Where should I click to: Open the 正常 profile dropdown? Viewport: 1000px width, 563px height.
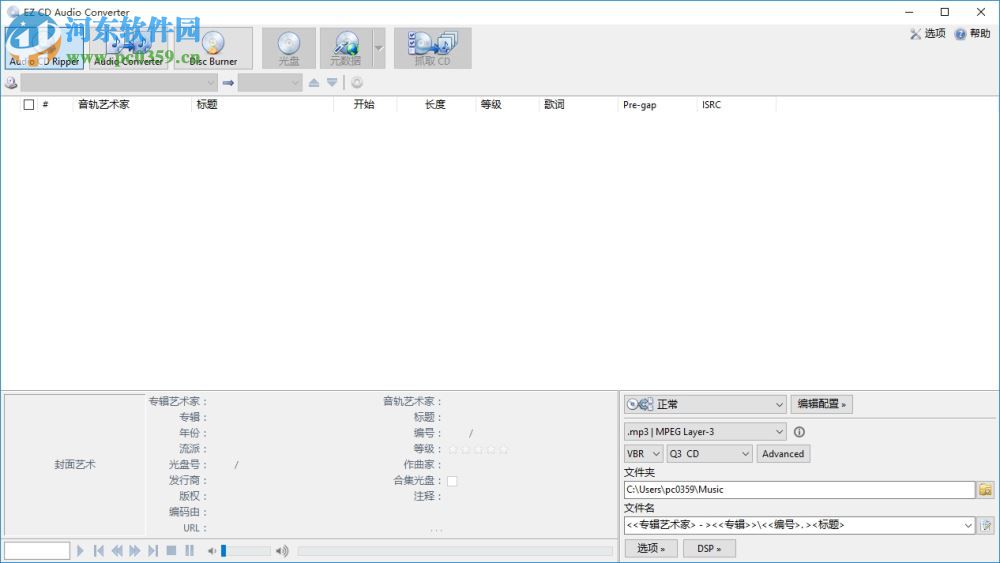coord(705,404)
